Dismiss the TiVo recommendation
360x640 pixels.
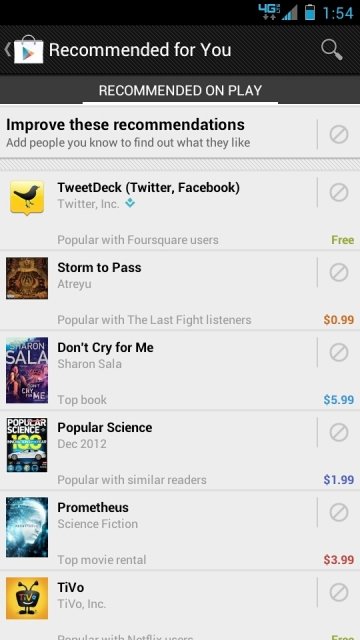point(339,592)
